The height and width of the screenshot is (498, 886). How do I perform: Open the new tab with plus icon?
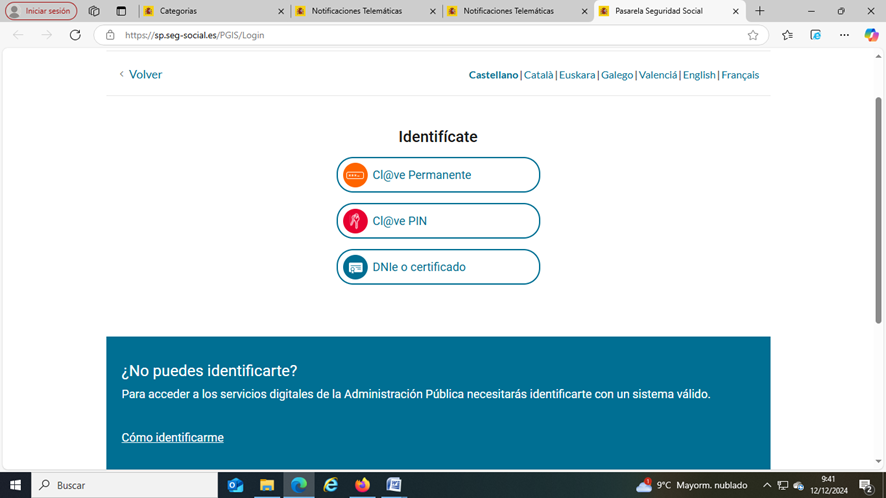pos(760,11)
